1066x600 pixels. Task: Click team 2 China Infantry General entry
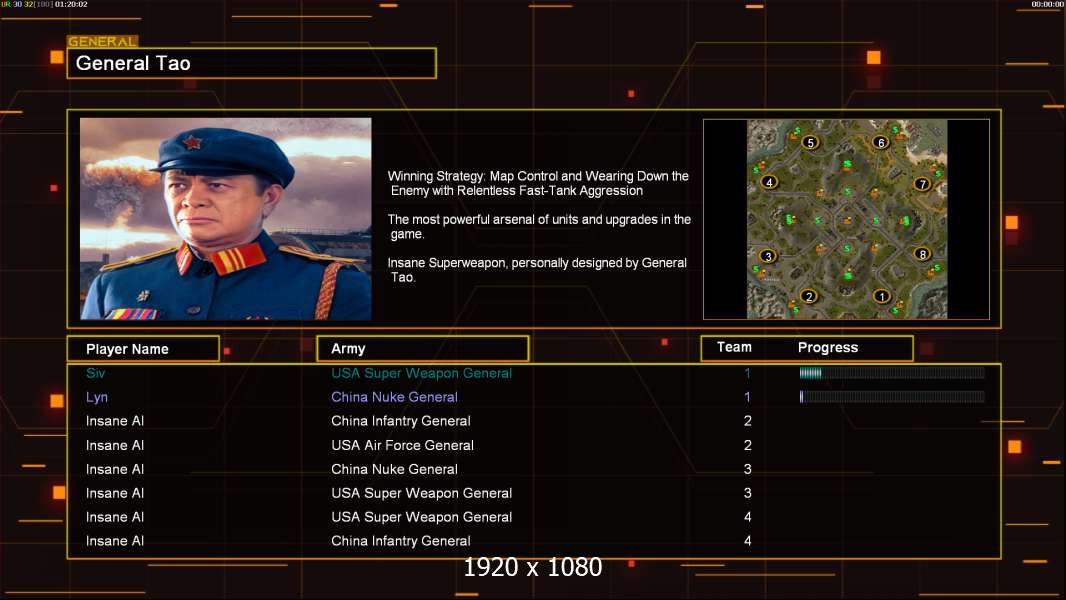tap(401, 421)
